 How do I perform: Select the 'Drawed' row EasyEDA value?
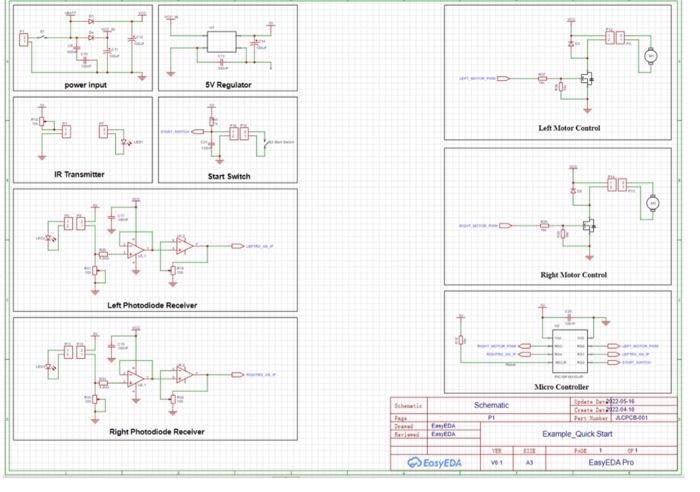(x=443, y=426)
